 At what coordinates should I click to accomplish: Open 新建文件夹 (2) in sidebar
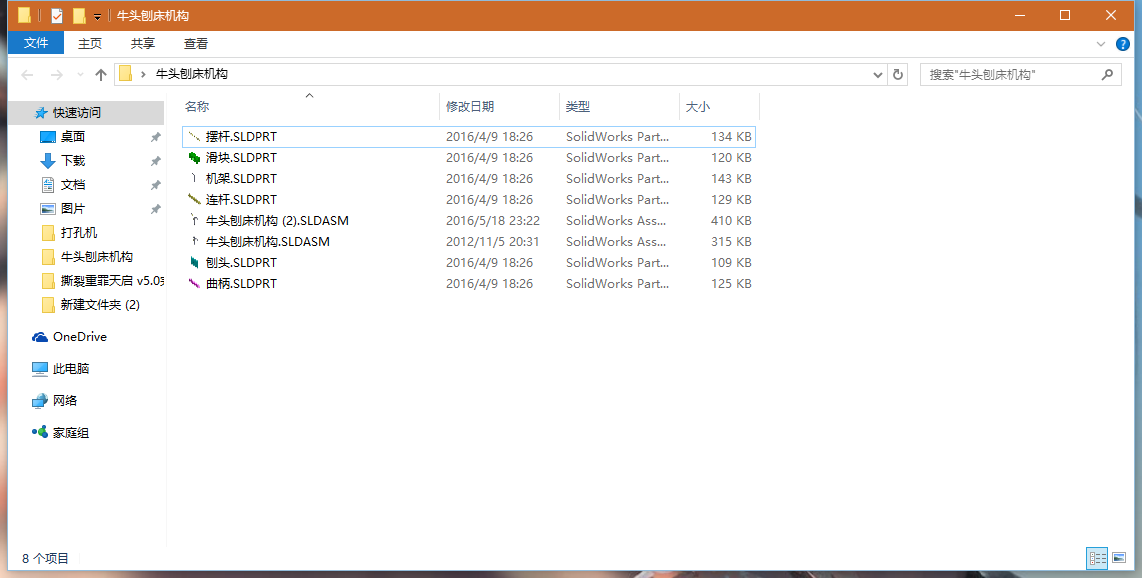click(100, 305)
